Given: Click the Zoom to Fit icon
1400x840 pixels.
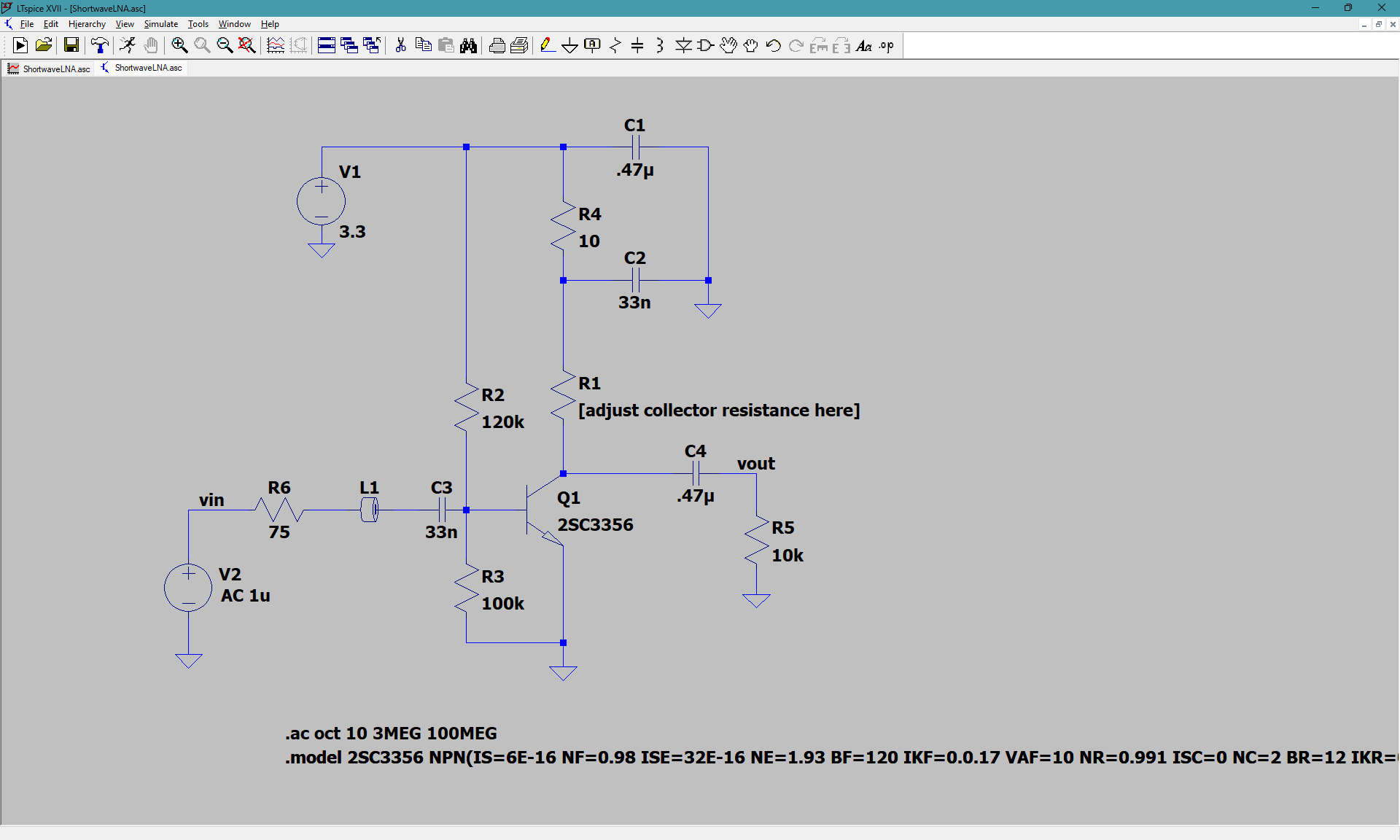Looking at the screenshot, I should 247,46.
